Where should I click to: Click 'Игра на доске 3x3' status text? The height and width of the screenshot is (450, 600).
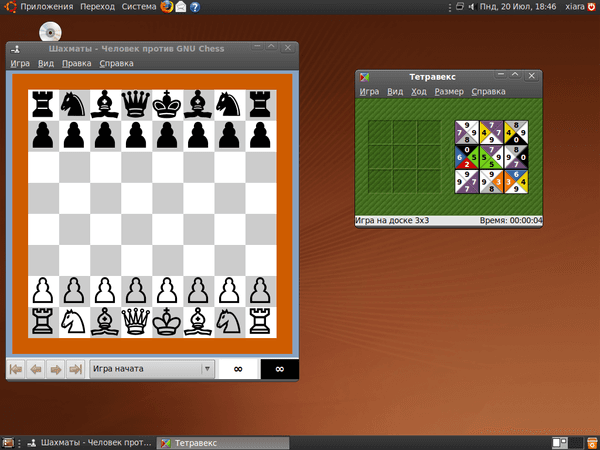coord(392,221)
